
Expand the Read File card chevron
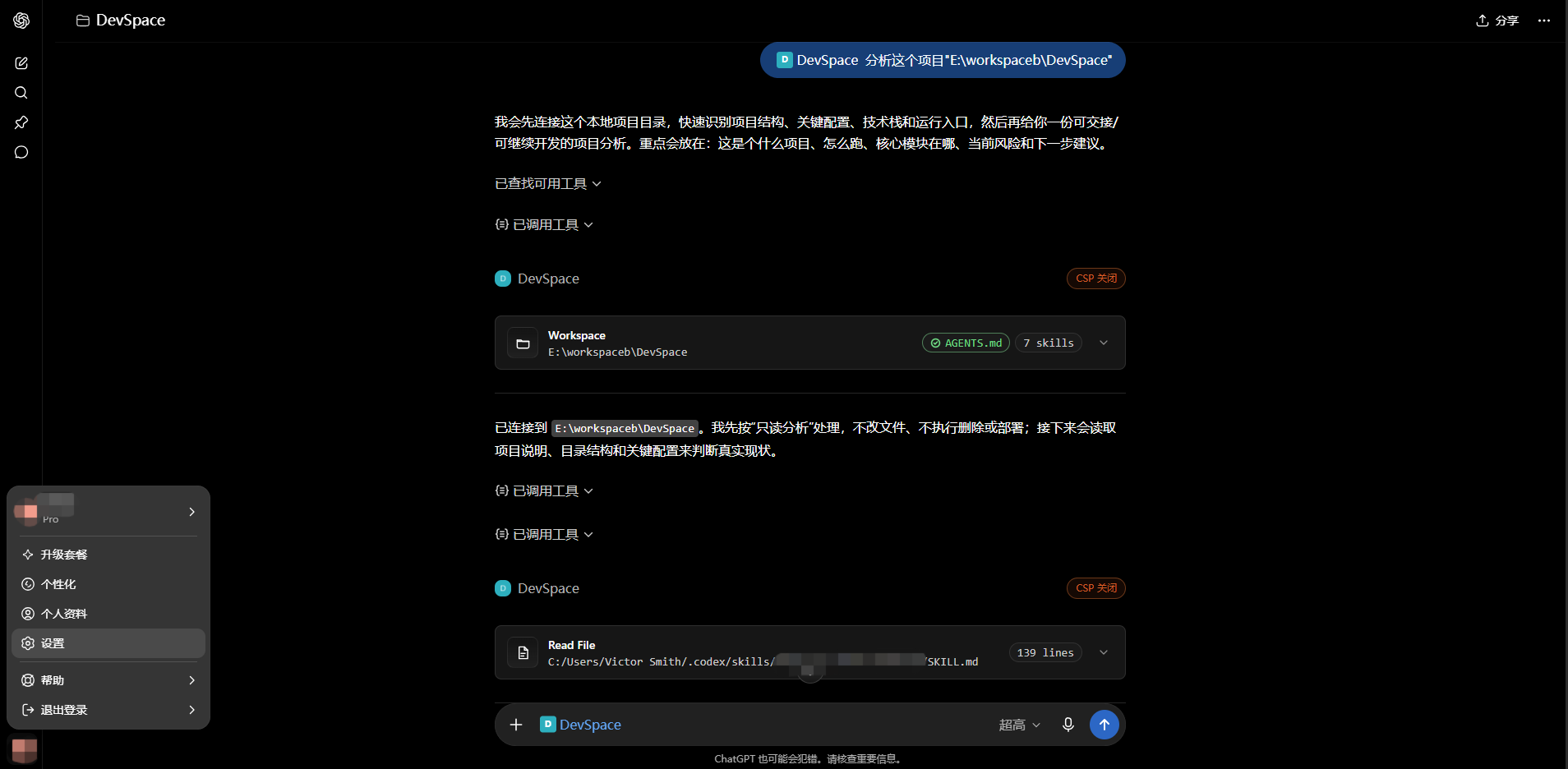click(x=1104, y=653)
